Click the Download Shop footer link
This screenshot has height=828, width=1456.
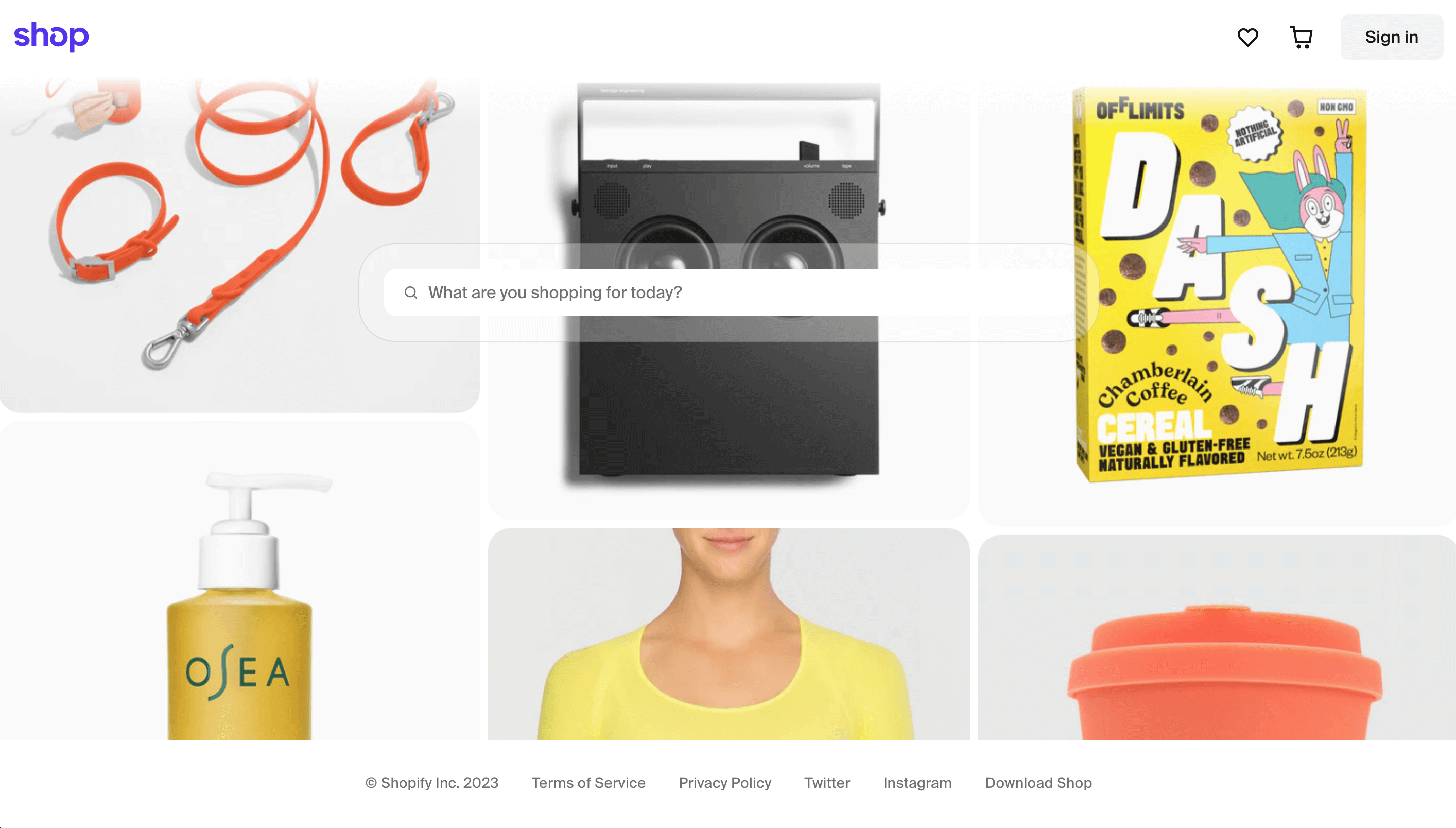click(x=1038, y=783)
